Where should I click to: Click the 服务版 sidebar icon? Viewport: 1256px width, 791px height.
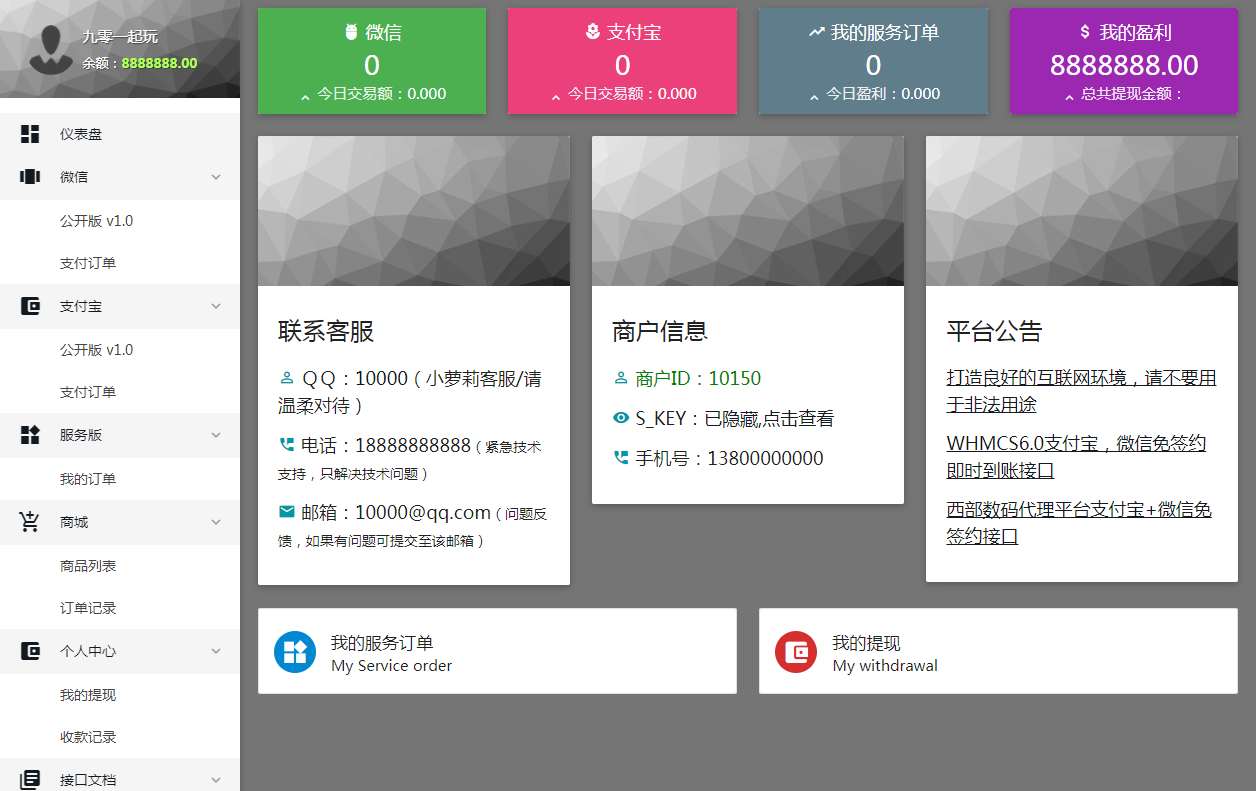point(28,435)
